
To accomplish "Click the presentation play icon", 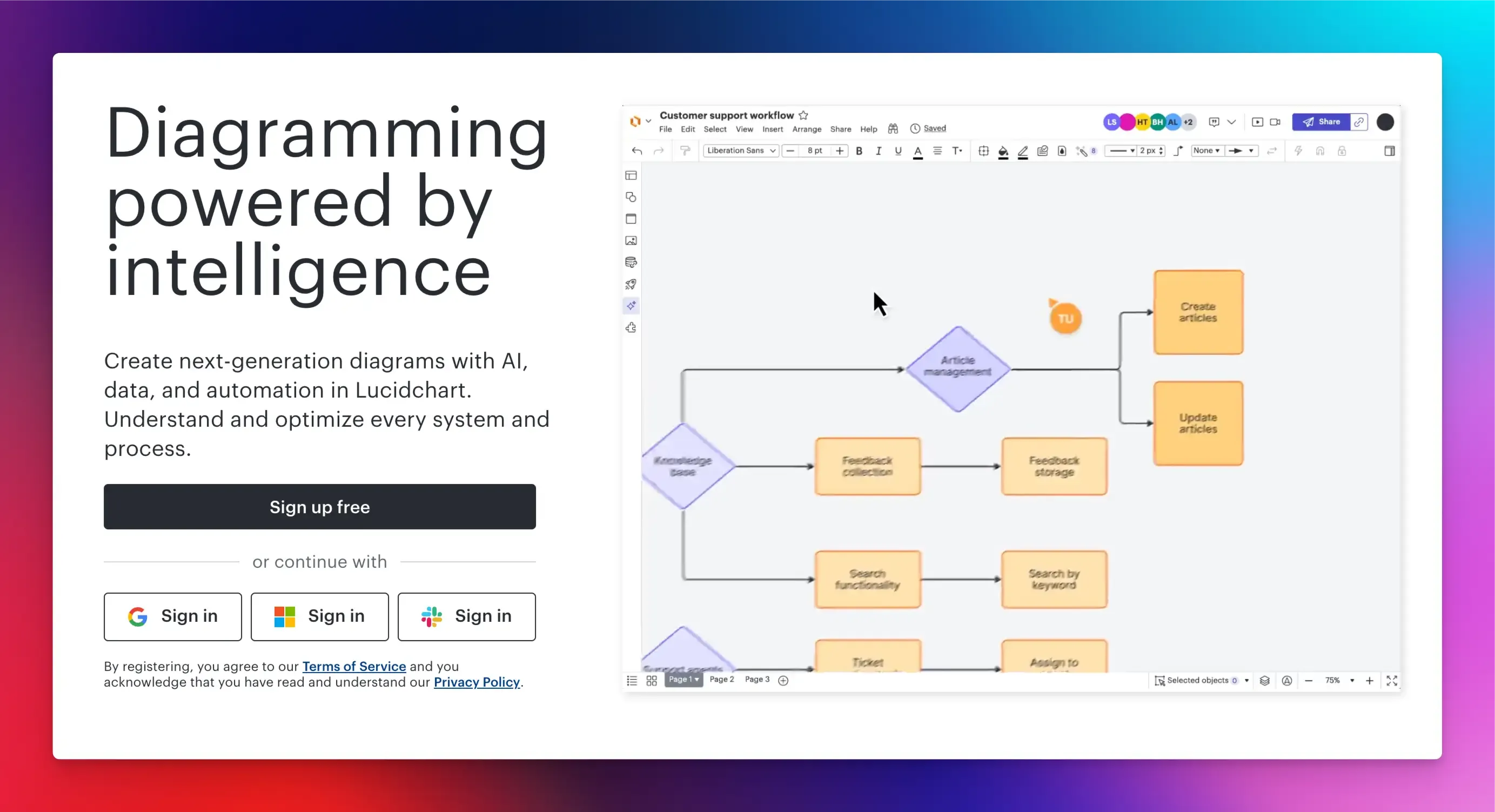I will click(1257, 122).
